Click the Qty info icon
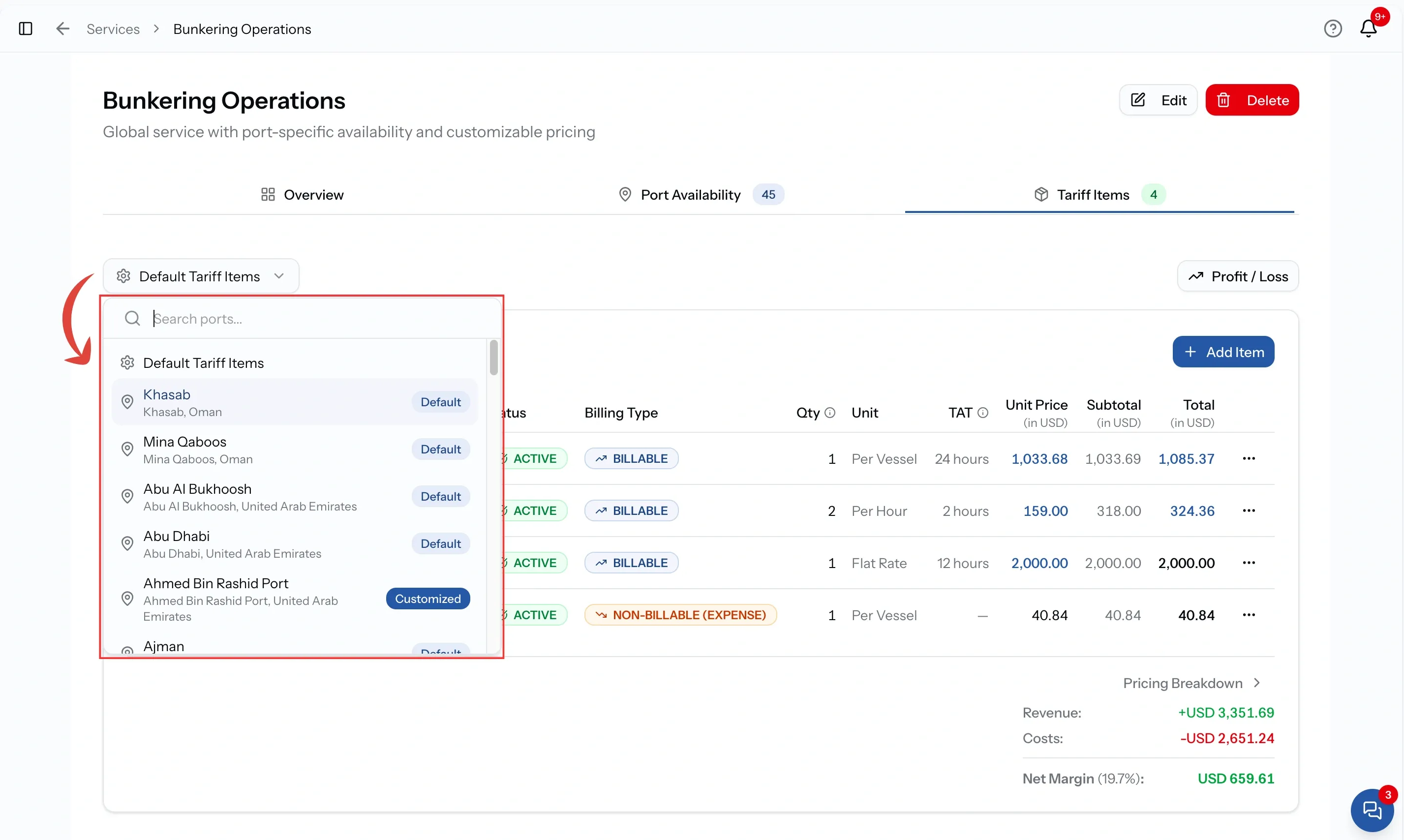The width and height of the screenshot is (1404, 840). click(x=830, y=413)
